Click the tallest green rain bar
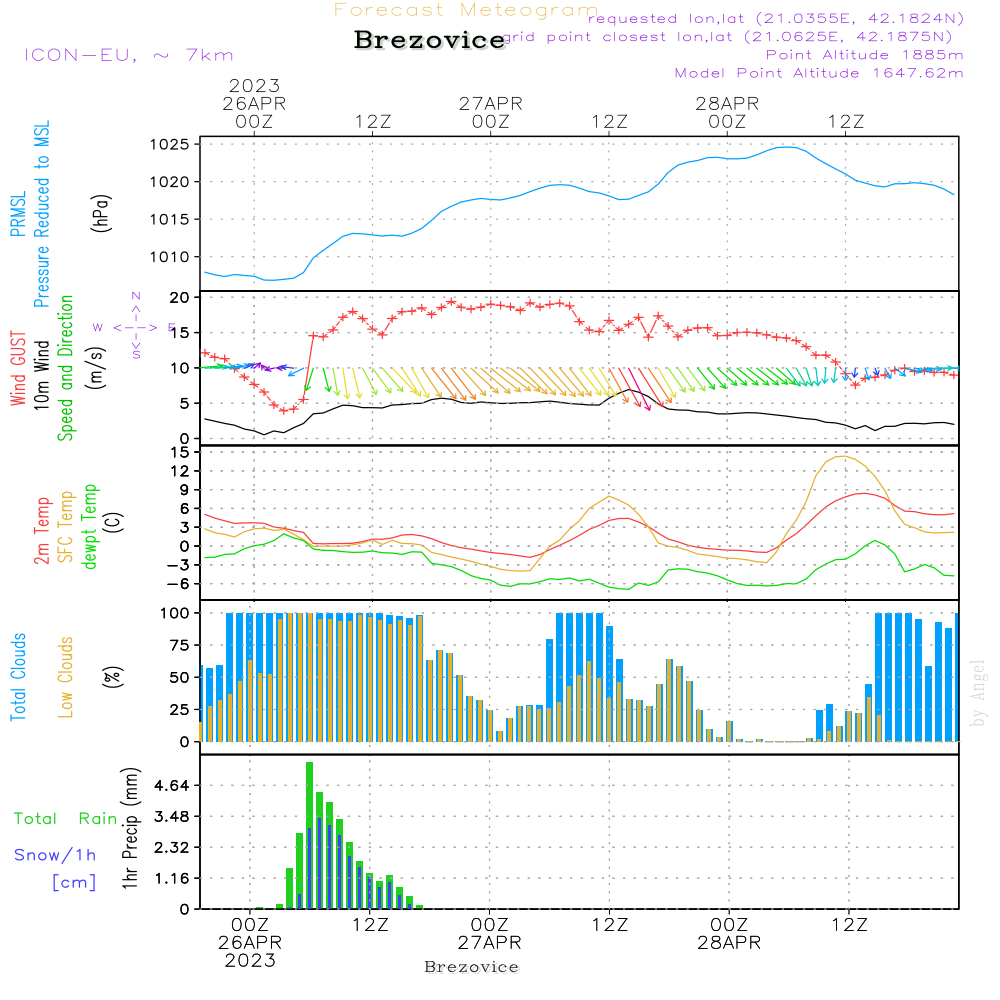The width and height of the screenshot is (1000, 1000). 309,835
